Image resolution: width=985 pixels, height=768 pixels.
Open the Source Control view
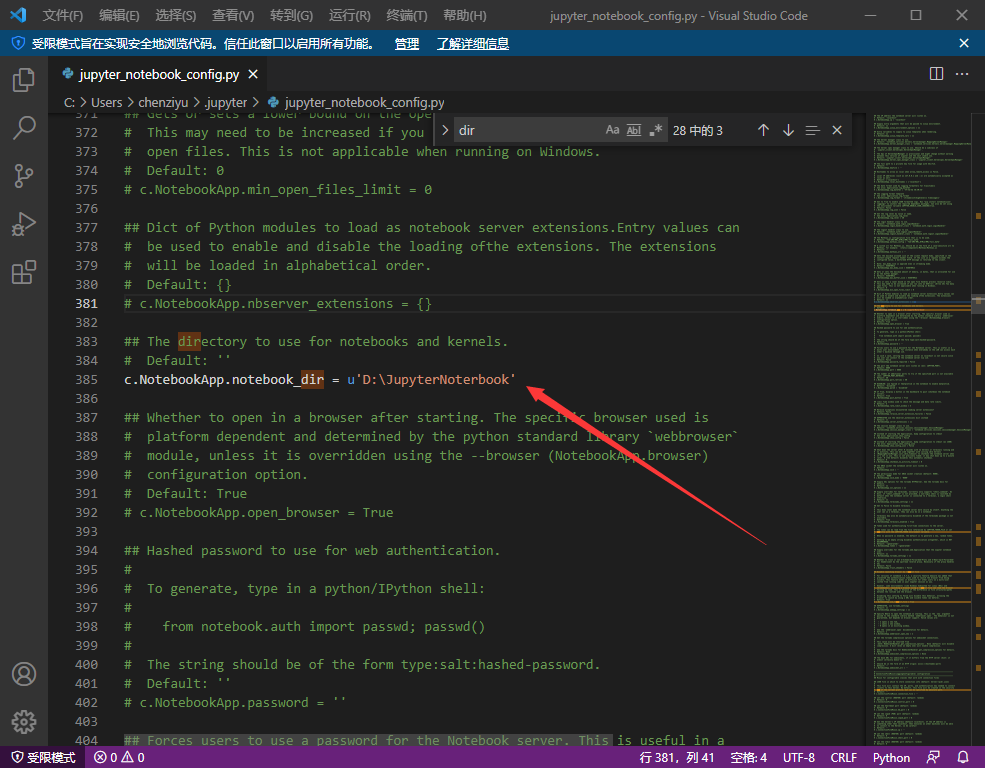click(24, 176)
